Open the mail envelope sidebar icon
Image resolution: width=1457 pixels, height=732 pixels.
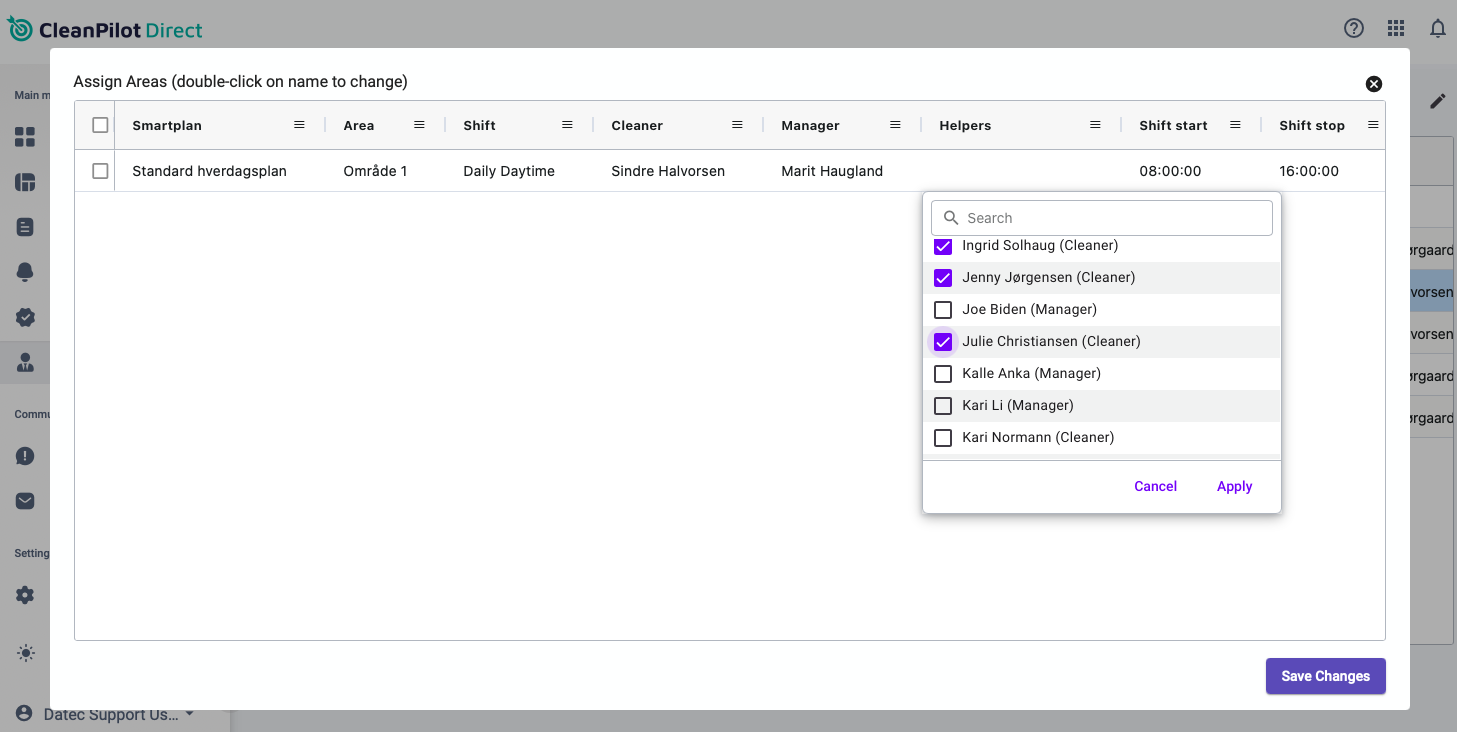point(25,501)
